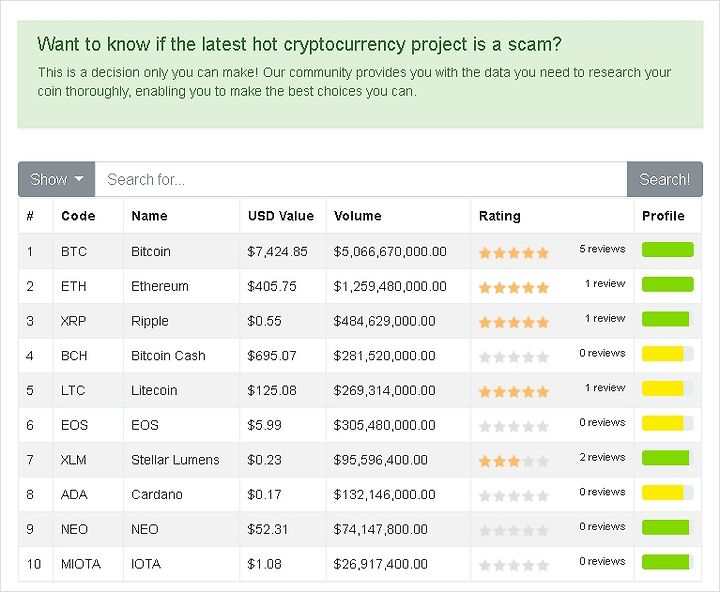Image resolution: width=720 pixels, height=592 pixels.
Task: Open 2 reviews link for Stellar Lumens
Action: [602, 457]
